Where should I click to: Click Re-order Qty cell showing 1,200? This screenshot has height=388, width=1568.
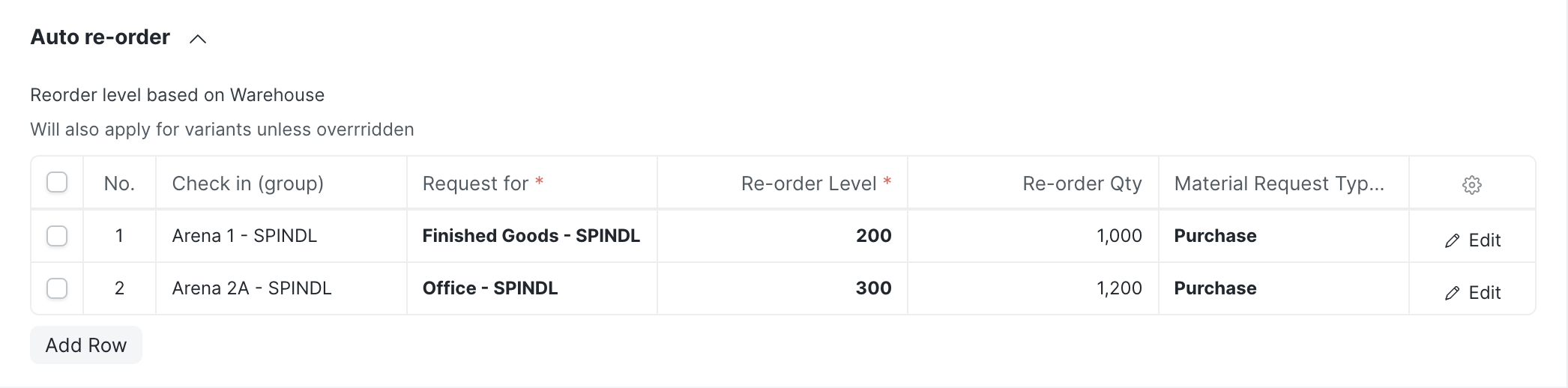coord(1118,288)
